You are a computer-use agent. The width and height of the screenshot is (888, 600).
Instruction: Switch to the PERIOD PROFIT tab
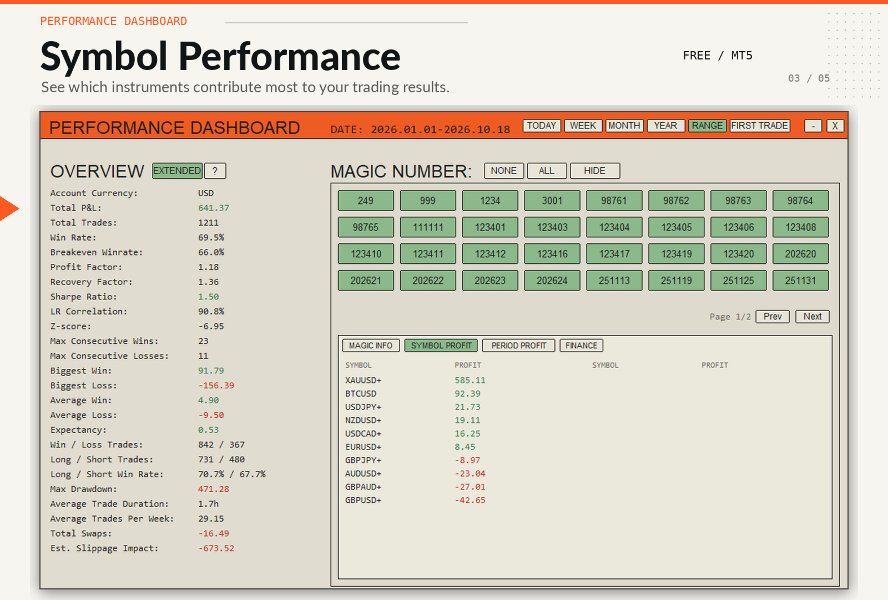tap(519, 346)
